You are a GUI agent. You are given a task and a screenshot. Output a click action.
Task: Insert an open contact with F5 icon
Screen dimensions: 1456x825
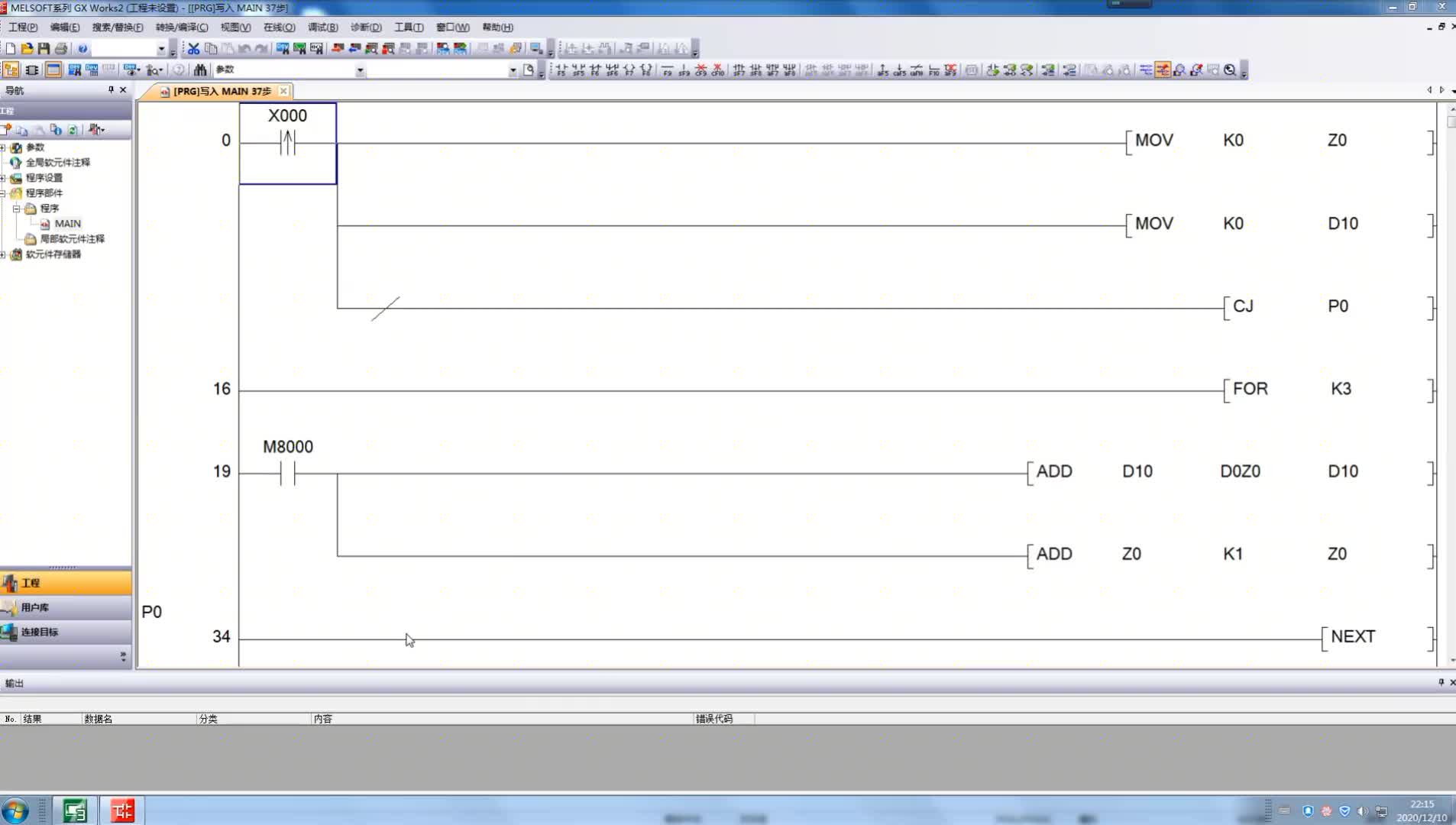click(561, 70)
